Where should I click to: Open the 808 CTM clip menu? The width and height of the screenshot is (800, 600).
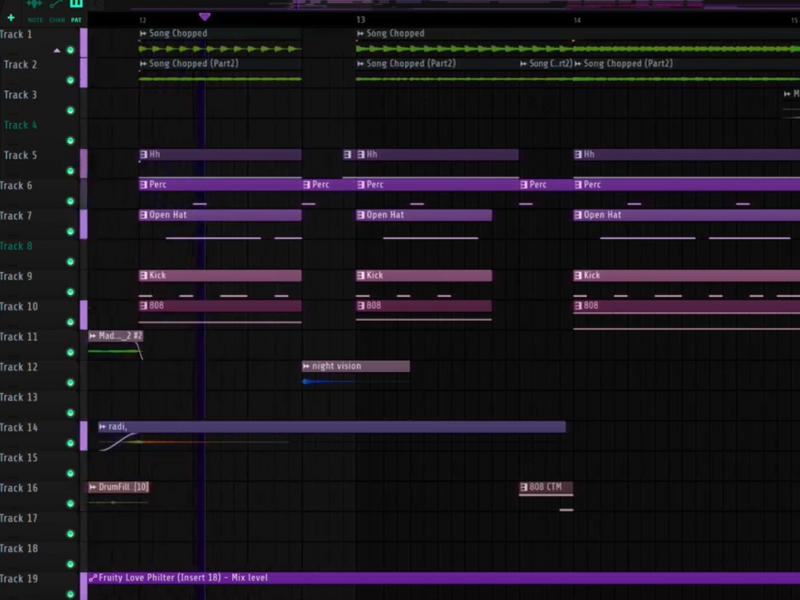524,487
